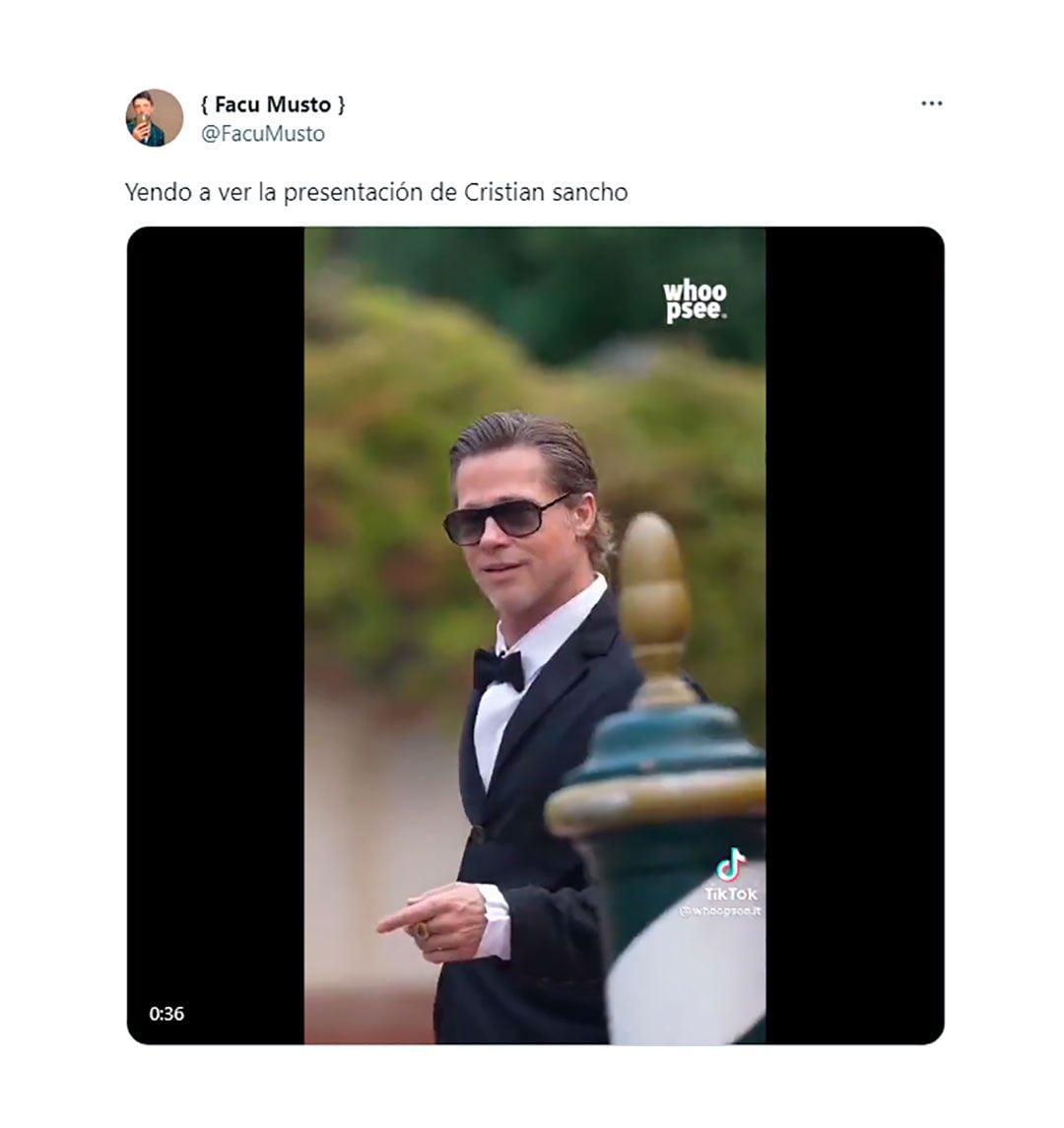Click the black bow tie in the video
Viewport: 1064px width, 1128px height.
(498, 670)
